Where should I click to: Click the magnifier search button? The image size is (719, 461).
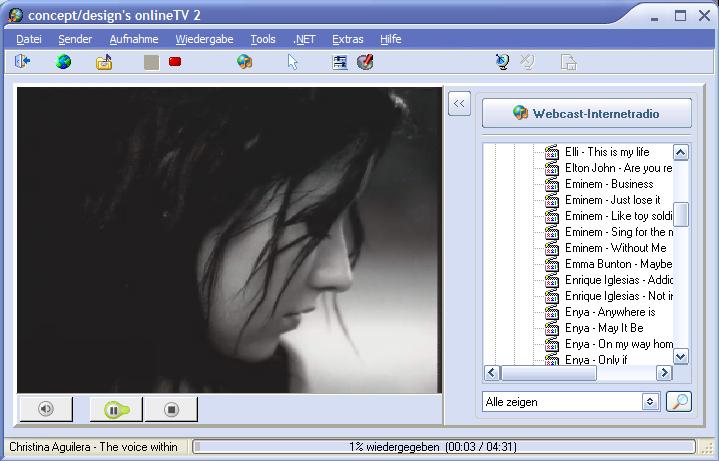click(x=679, y=402)
